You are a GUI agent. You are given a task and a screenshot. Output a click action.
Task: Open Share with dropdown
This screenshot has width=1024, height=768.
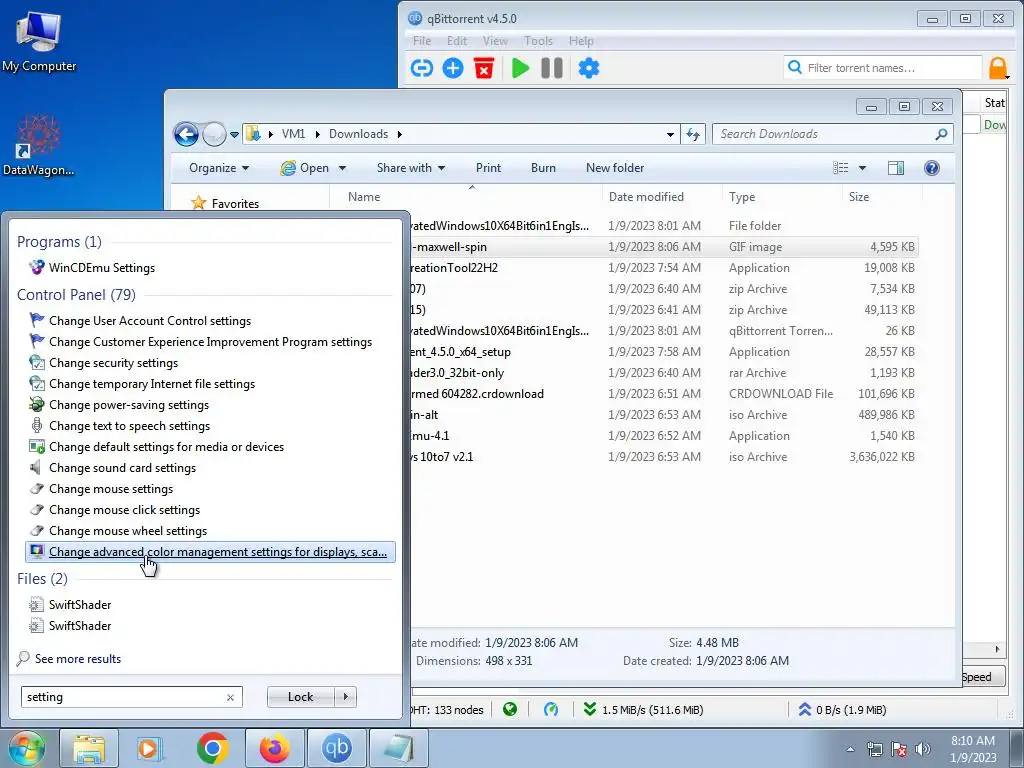pos(411,168)
